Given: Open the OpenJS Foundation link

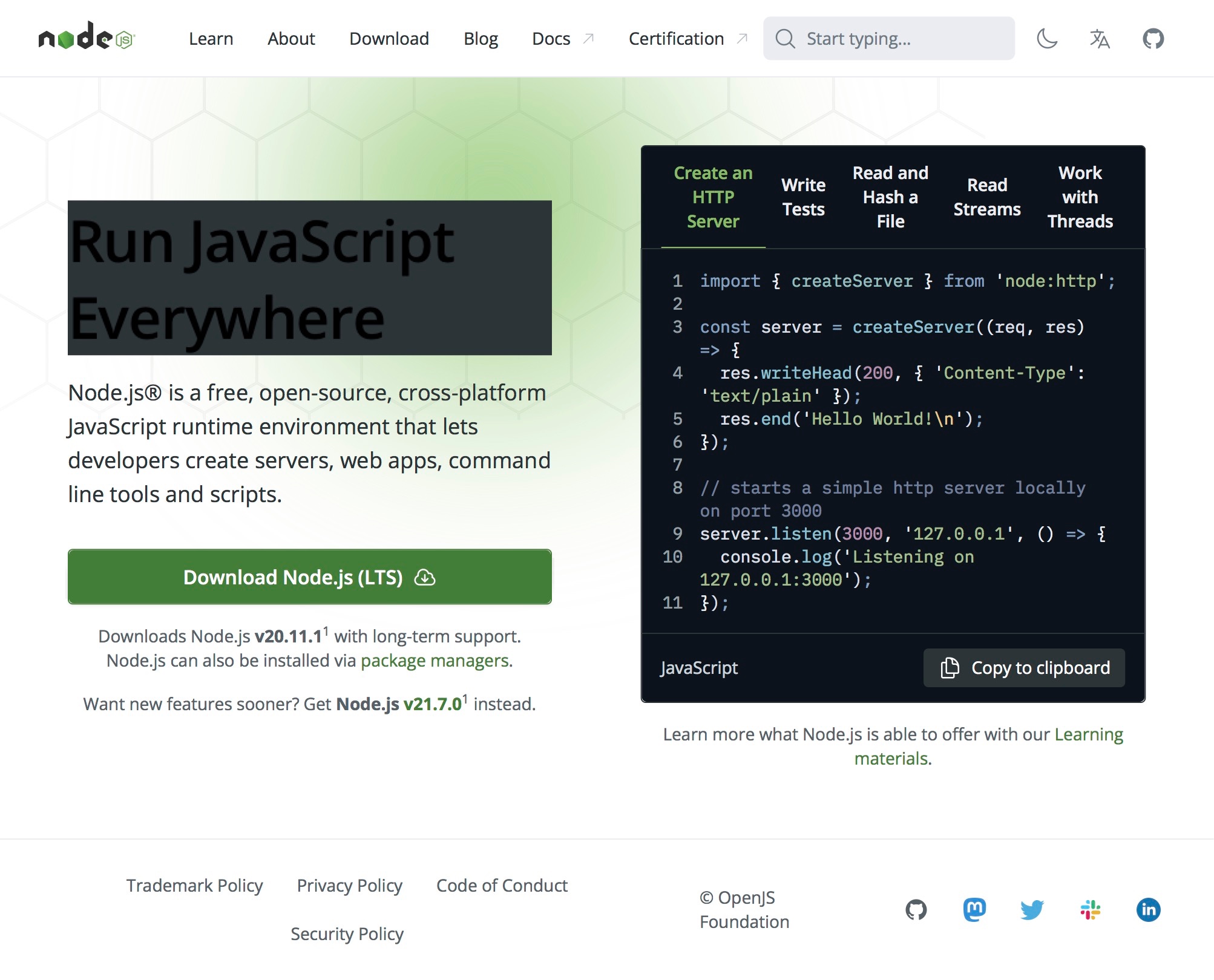Looking at the screenshot, I should (x=744, y=909).
